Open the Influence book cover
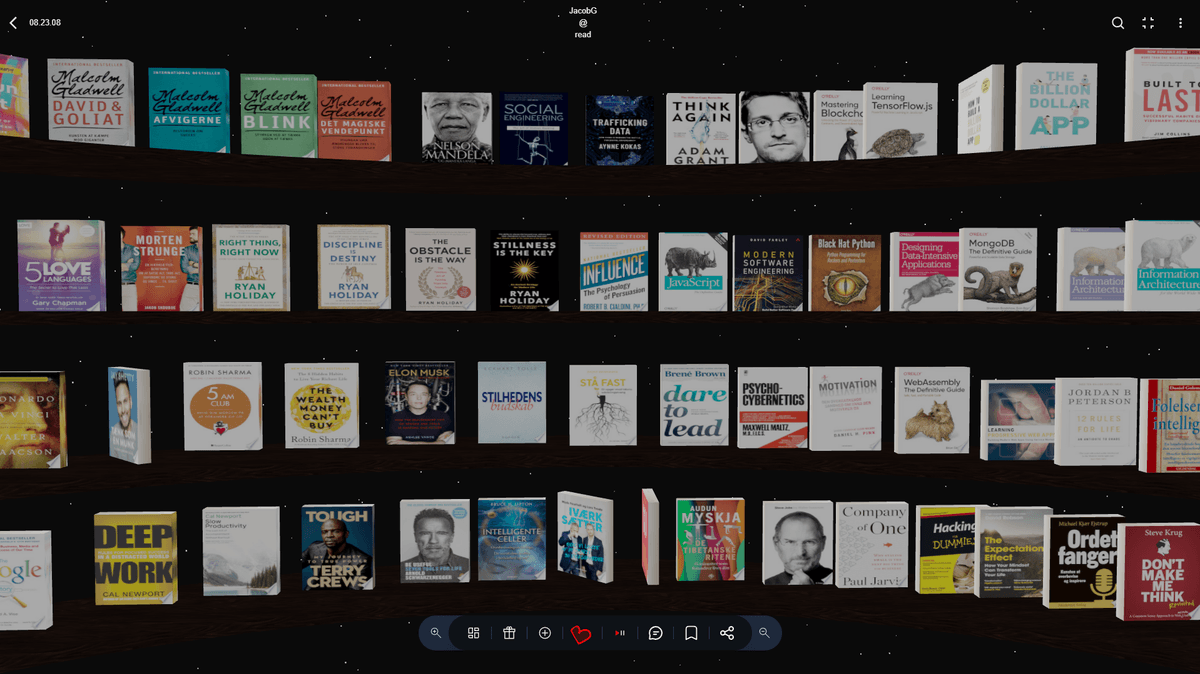Viewport: 1200px width, 674px height. (614, 272)
